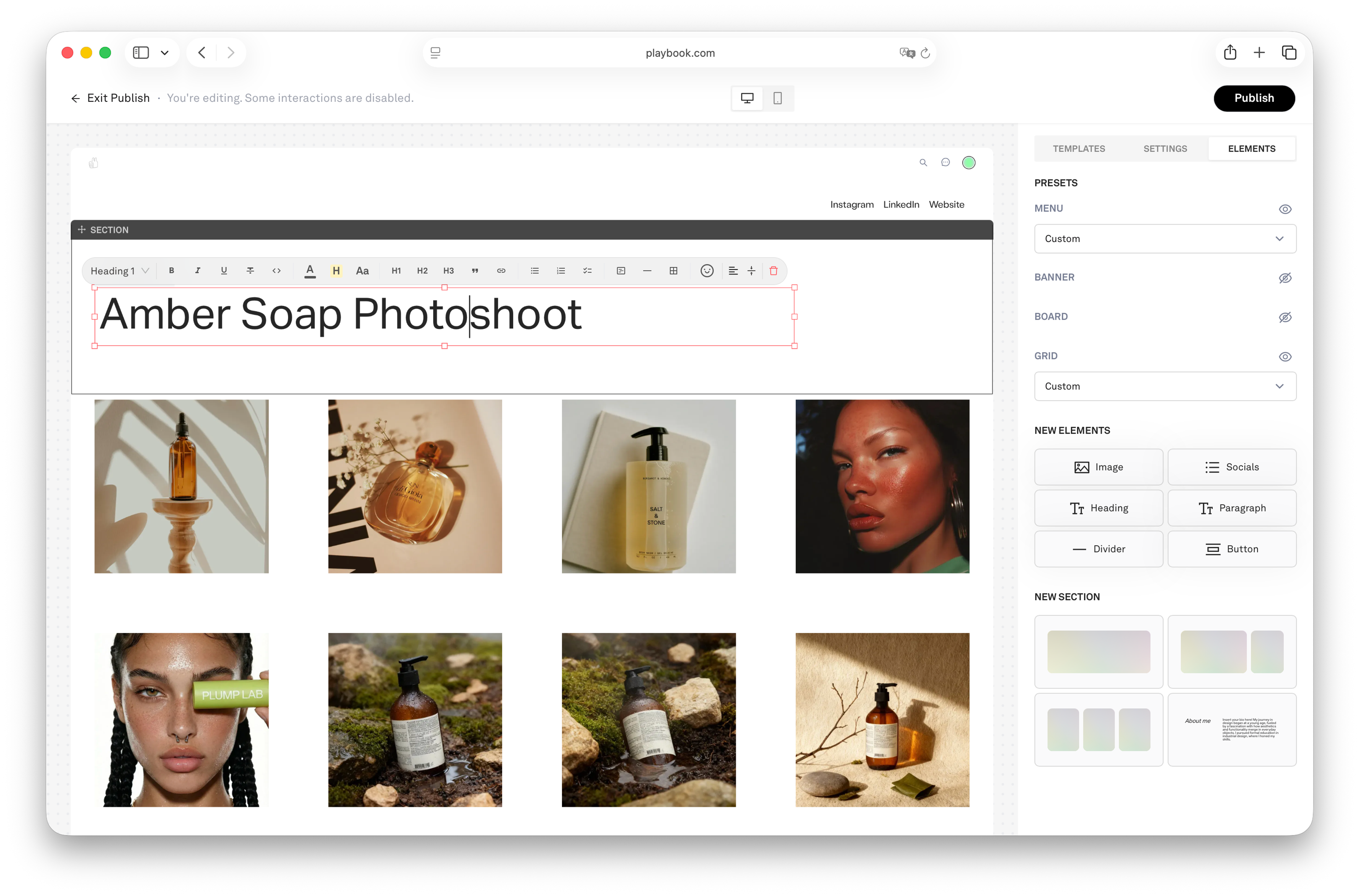Insert a block quote

(x=475, y=271)
